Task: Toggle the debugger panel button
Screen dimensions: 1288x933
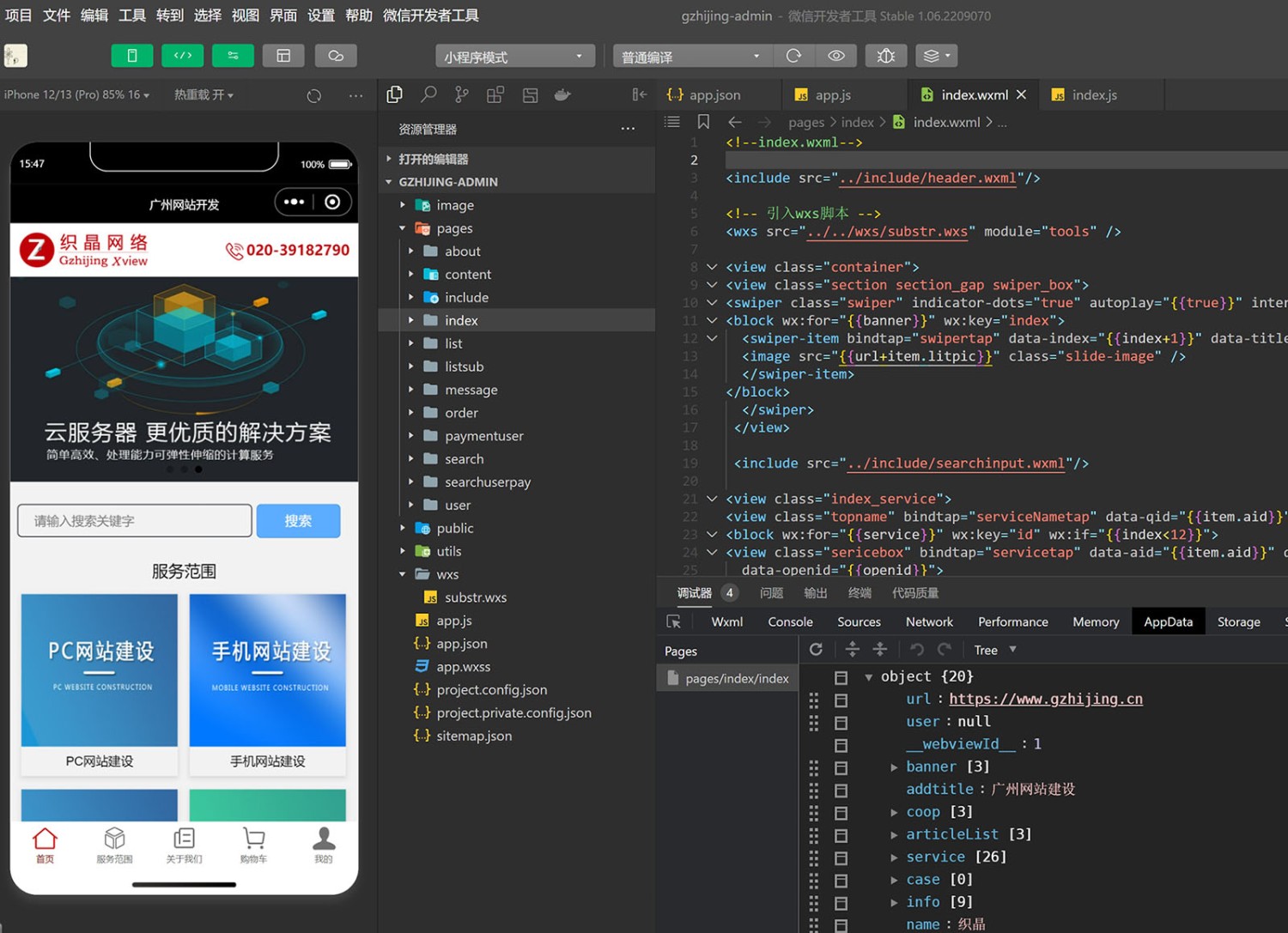Action: click(x=233, y=56)
